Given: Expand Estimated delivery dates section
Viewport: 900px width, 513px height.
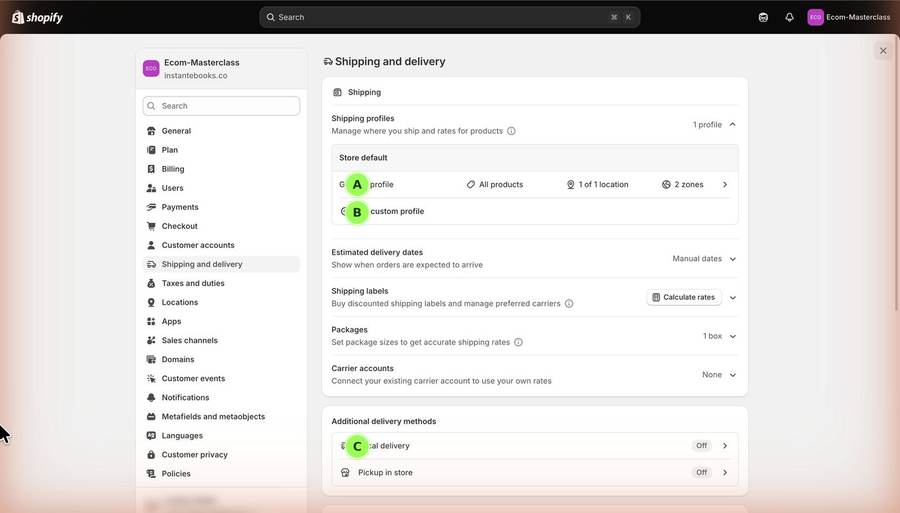Looking at the screenshot, I should pos(732,259).
